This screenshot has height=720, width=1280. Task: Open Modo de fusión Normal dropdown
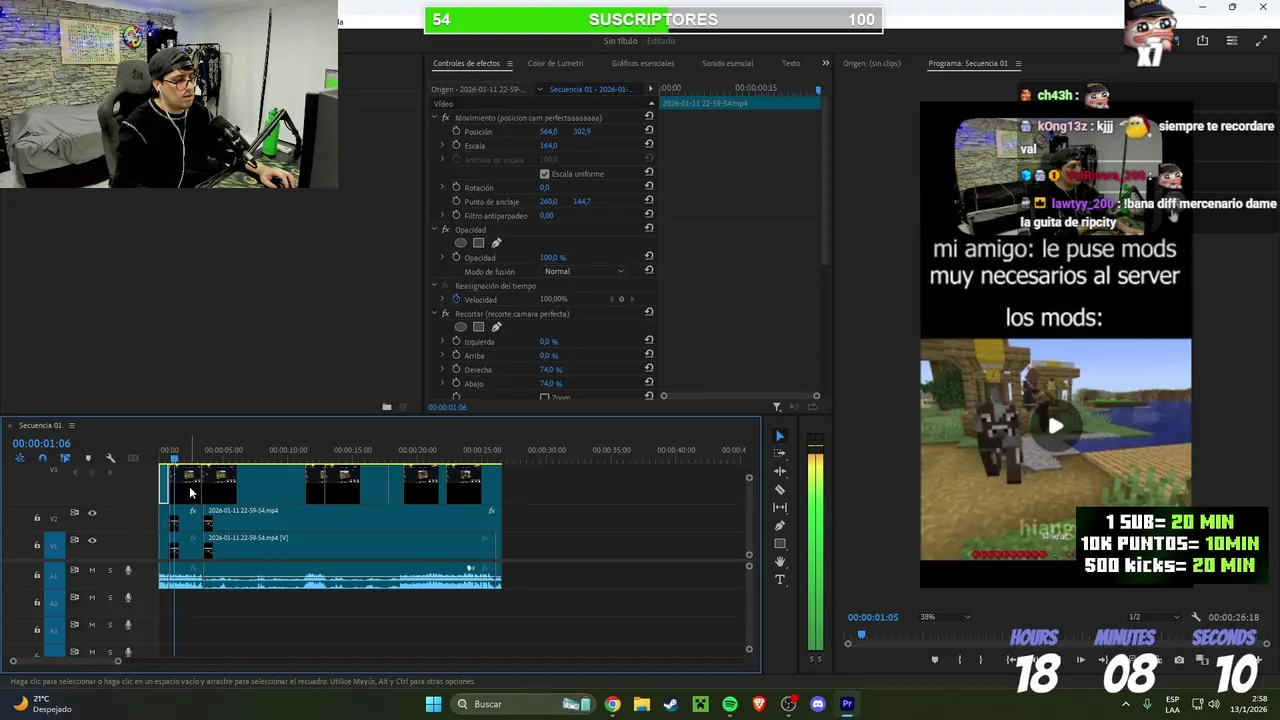(584, 271)
